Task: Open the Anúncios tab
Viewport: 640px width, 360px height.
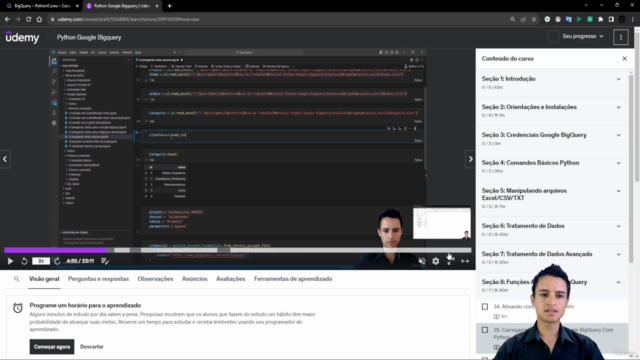Action: pyautogui.click(x=194, y=279)
